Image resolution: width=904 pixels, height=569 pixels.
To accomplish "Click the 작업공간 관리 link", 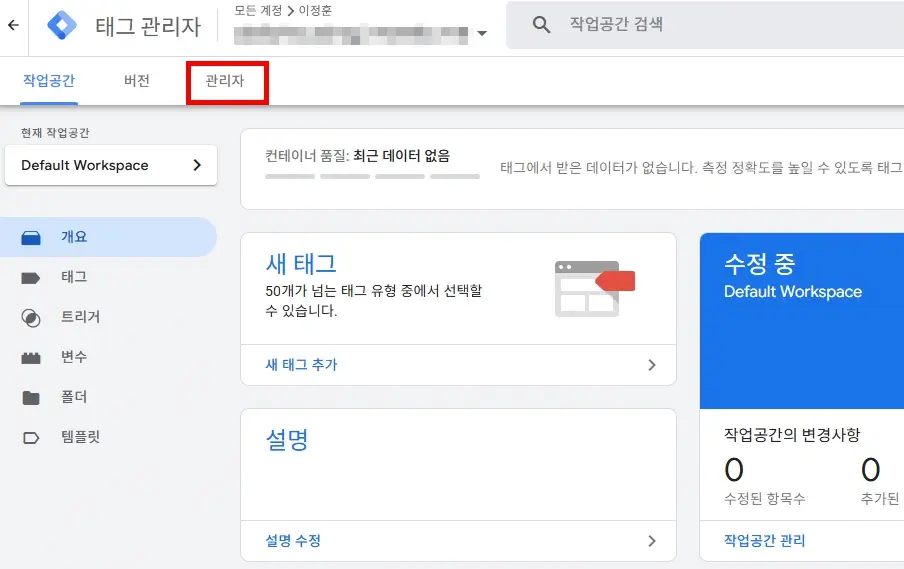I will tap(764, 541).
